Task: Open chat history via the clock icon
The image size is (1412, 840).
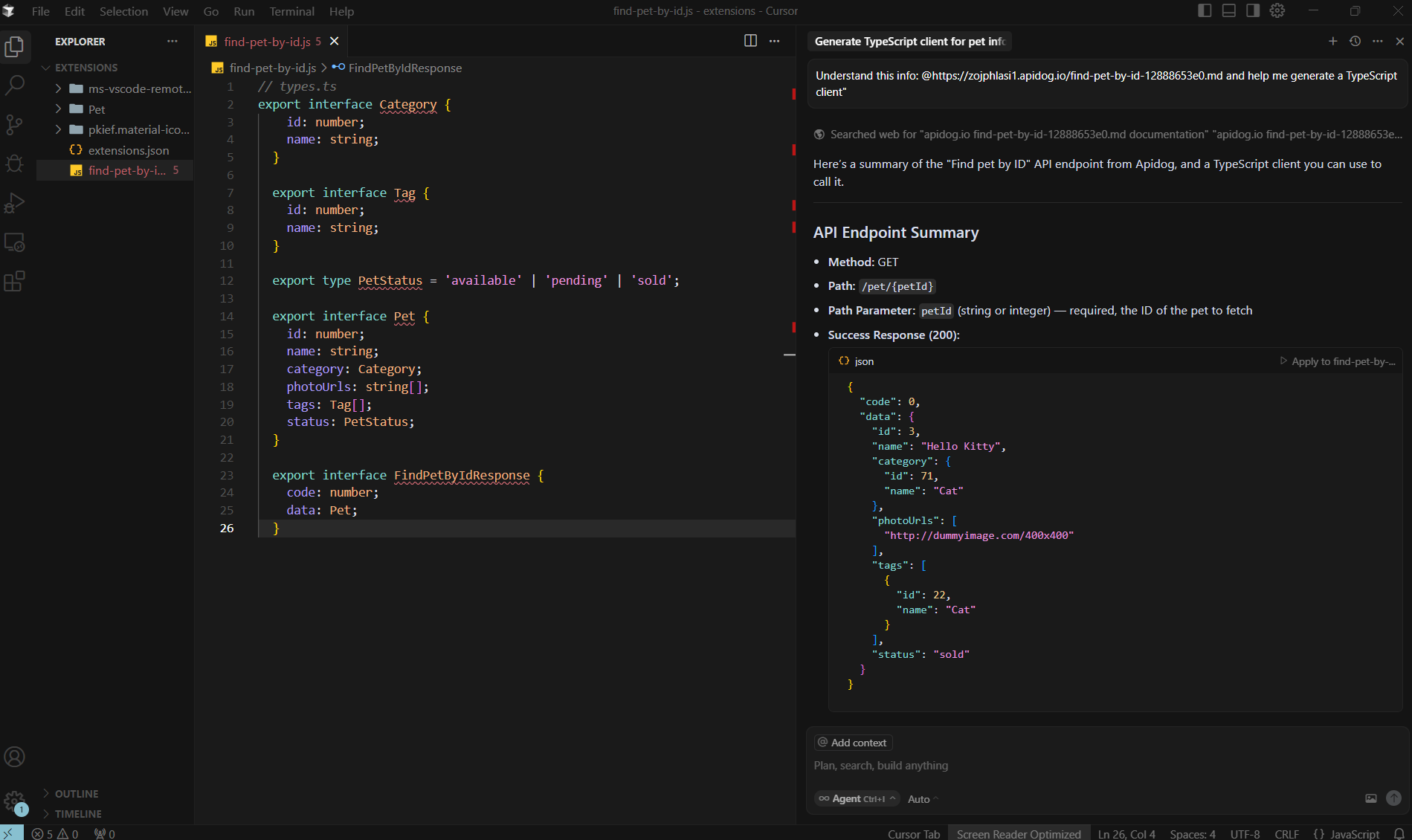Action: 1355,42
